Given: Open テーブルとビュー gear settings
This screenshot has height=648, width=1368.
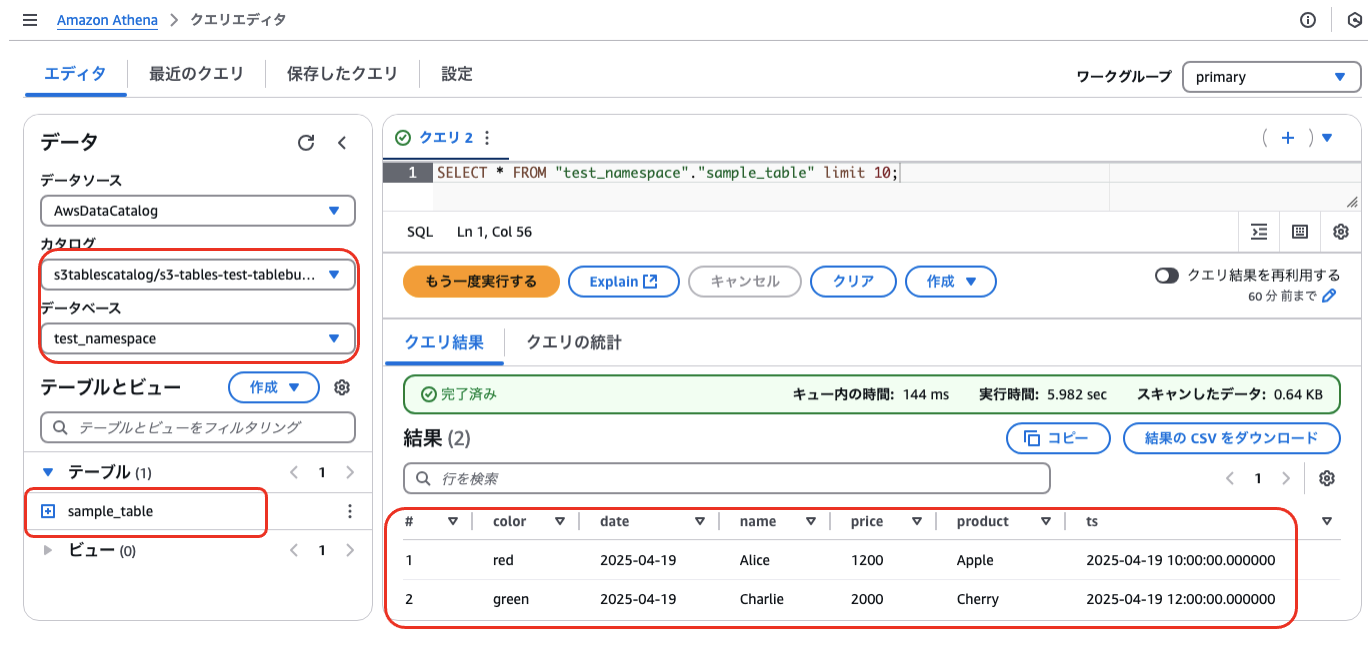Looking at the screenshot, I should coord(341,387).
